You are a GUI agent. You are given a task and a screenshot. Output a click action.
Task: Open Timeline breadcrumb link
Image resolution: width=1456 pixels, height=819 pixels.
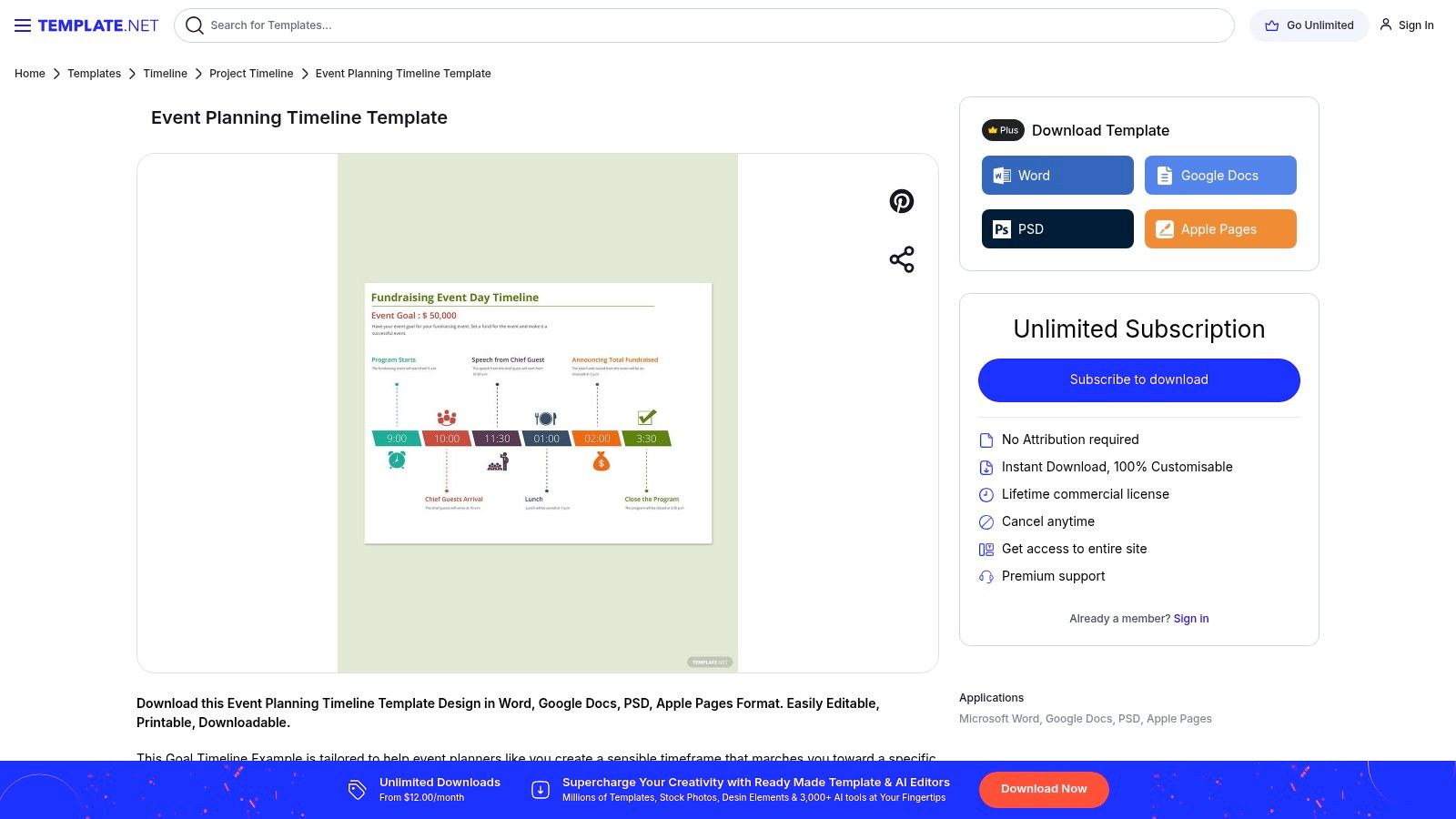(165, 74)
